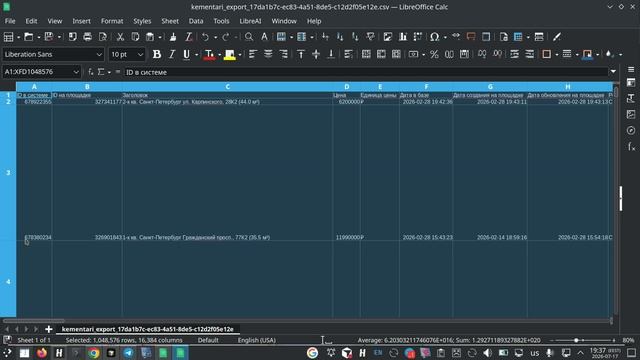Click the Format as Percent icon
This screenshot has width=640, height=360.
[434, 54]
